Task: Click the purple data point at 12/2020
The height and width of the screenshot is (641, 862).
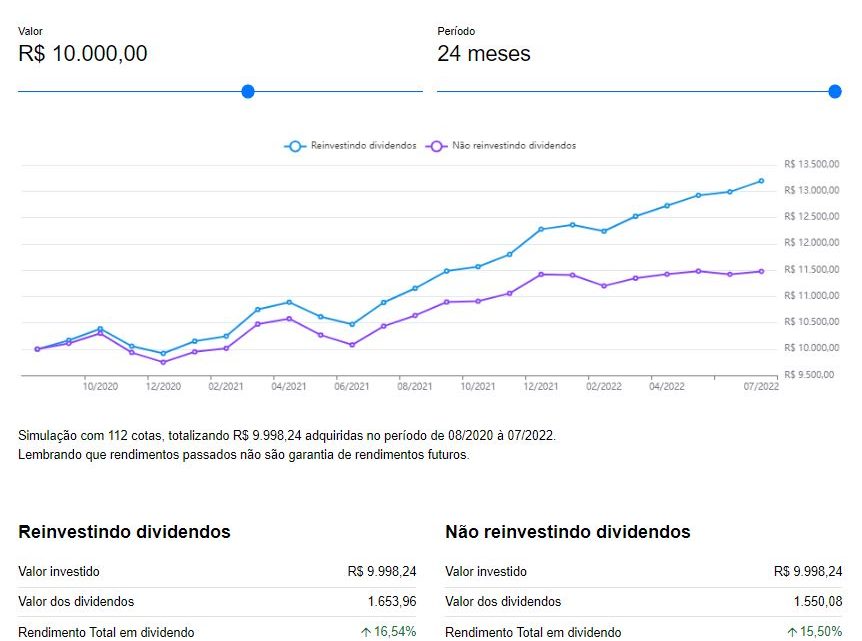Action: 163,362
